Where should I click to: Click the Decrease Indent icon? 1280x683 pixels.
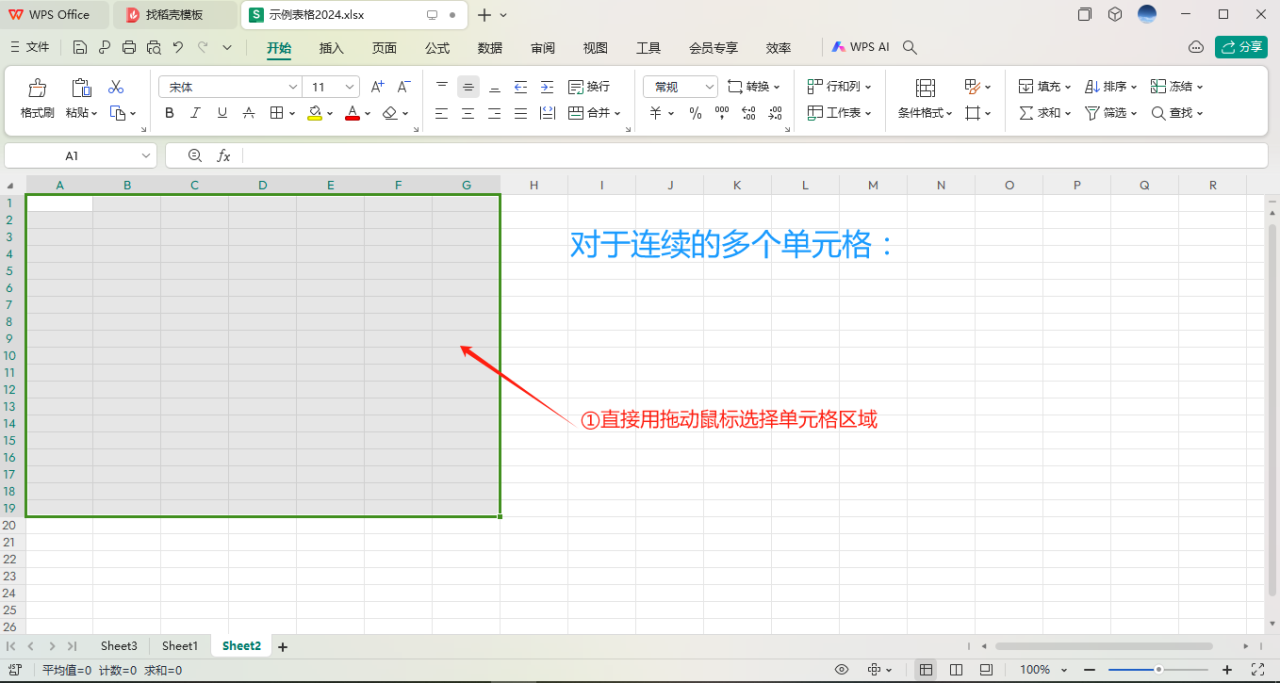[520, 87]
